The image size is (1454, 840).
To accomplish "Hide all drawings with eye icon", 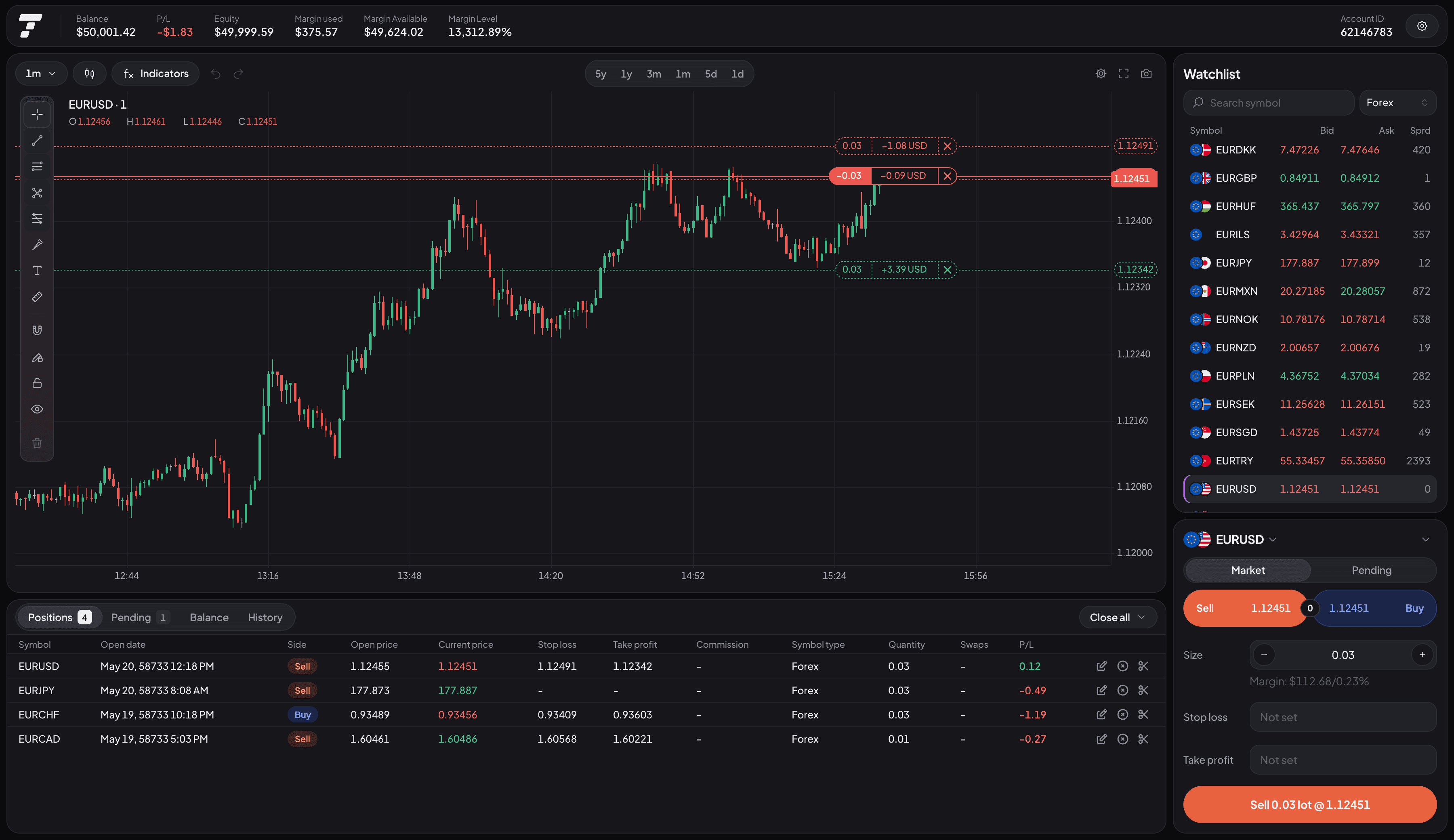I will tap(37, 409).
